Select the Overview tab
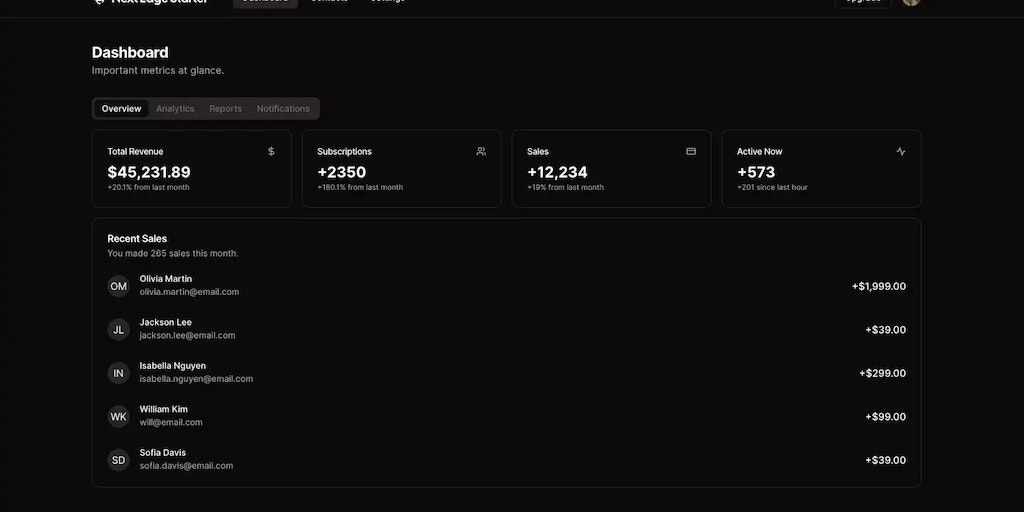 point(121,108)
